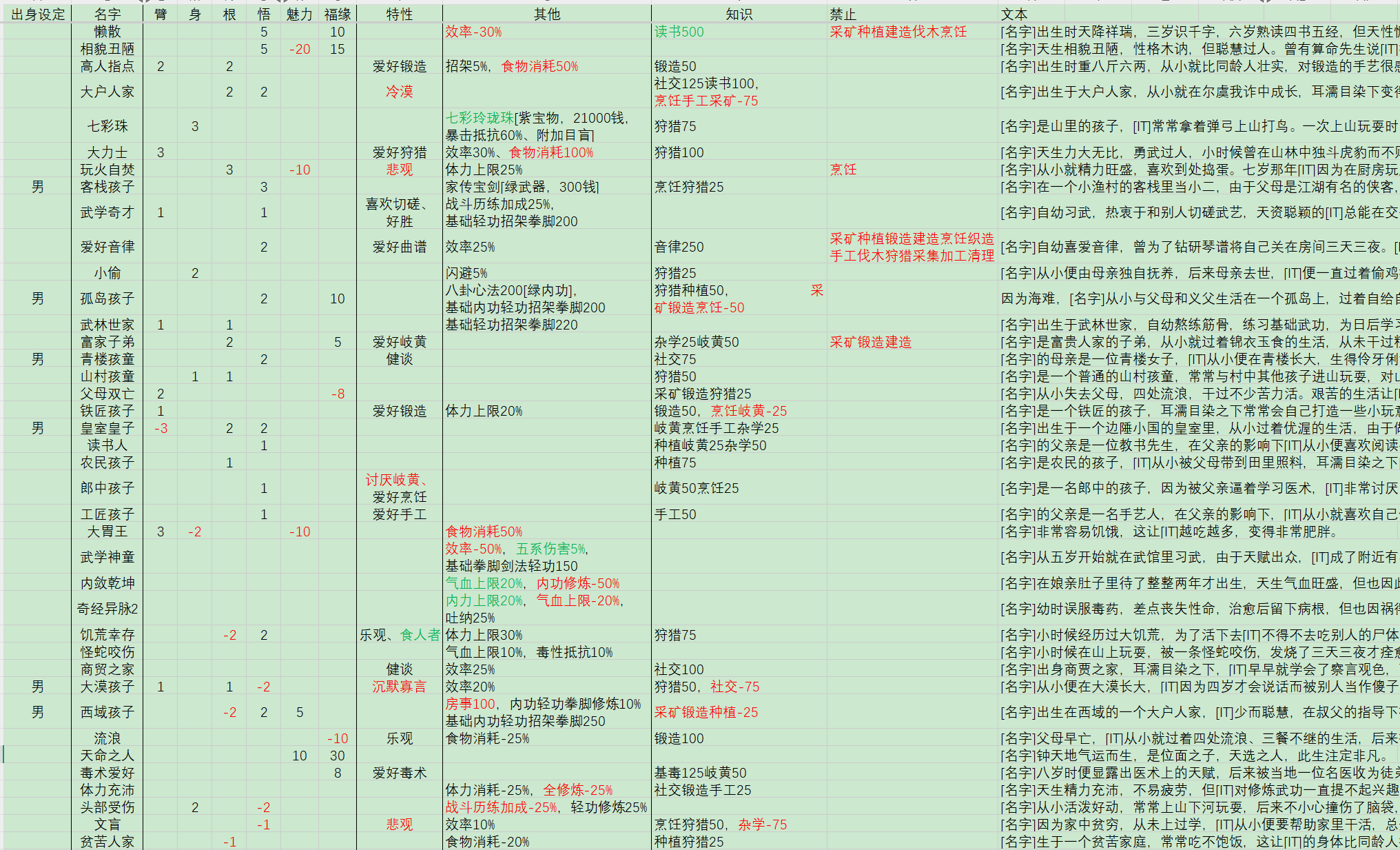Click the 七彩珠 name cell
The height and width of the screenshot is (850, 1400).
click(x=107, y=126)
